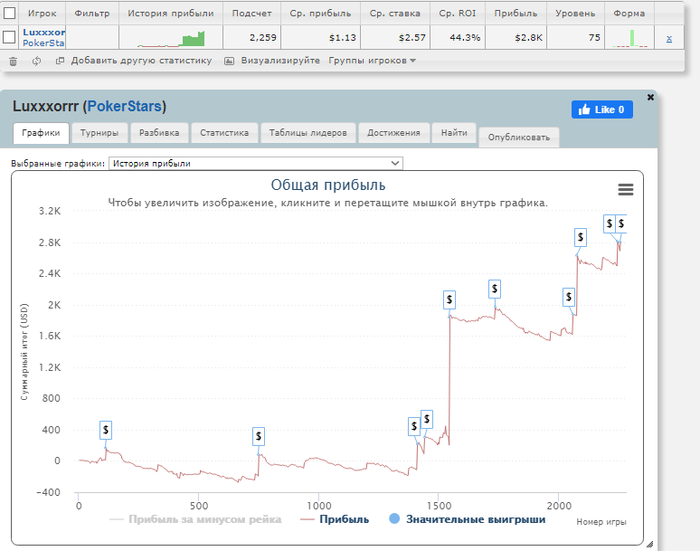This screenshot has height=551, width=700.
Task: Sort by 'История прибыли' column header
Action: 171,13
